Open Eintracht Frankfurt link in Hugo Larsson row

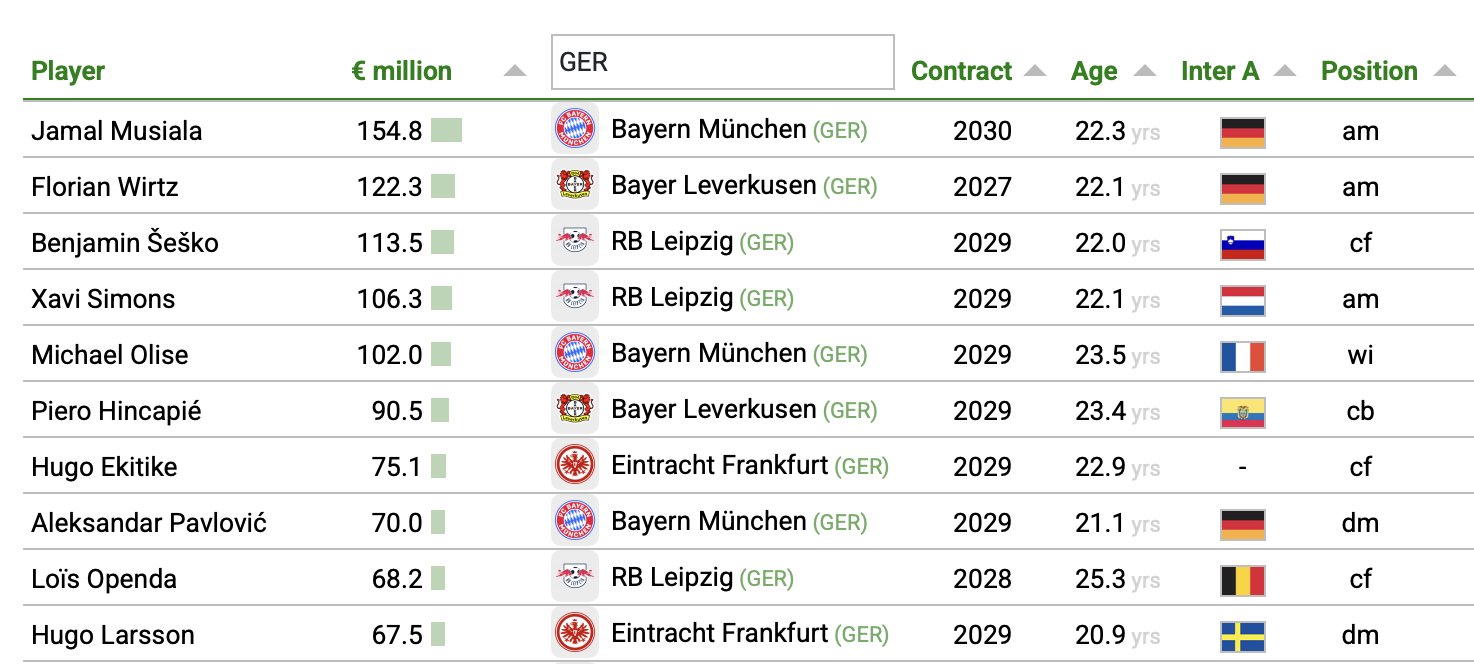pos(720,634)
